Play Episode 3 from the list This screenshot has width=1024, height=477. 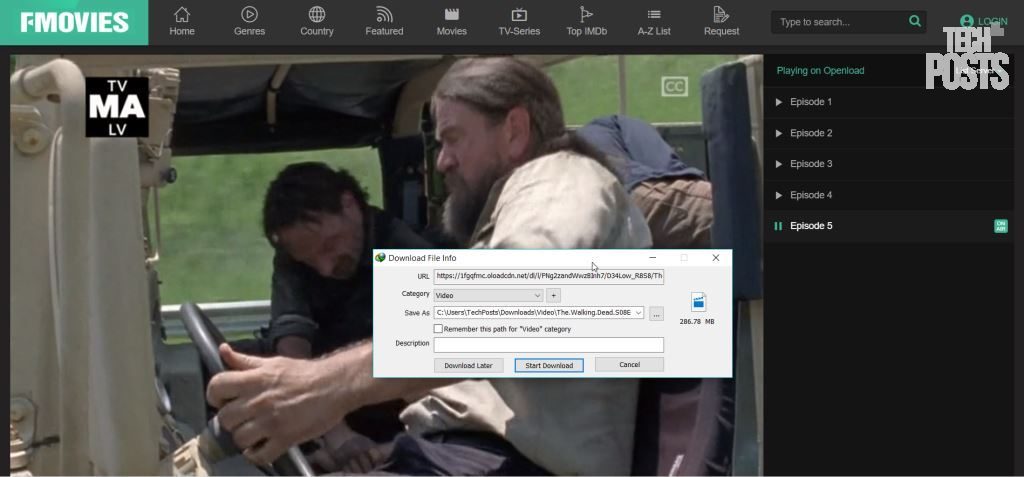click(x=889, y=163)
